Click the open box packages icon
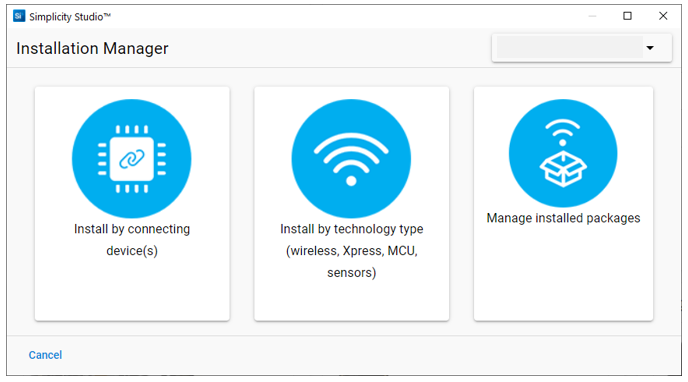688x382 pixels. click(x=563, y=169)
